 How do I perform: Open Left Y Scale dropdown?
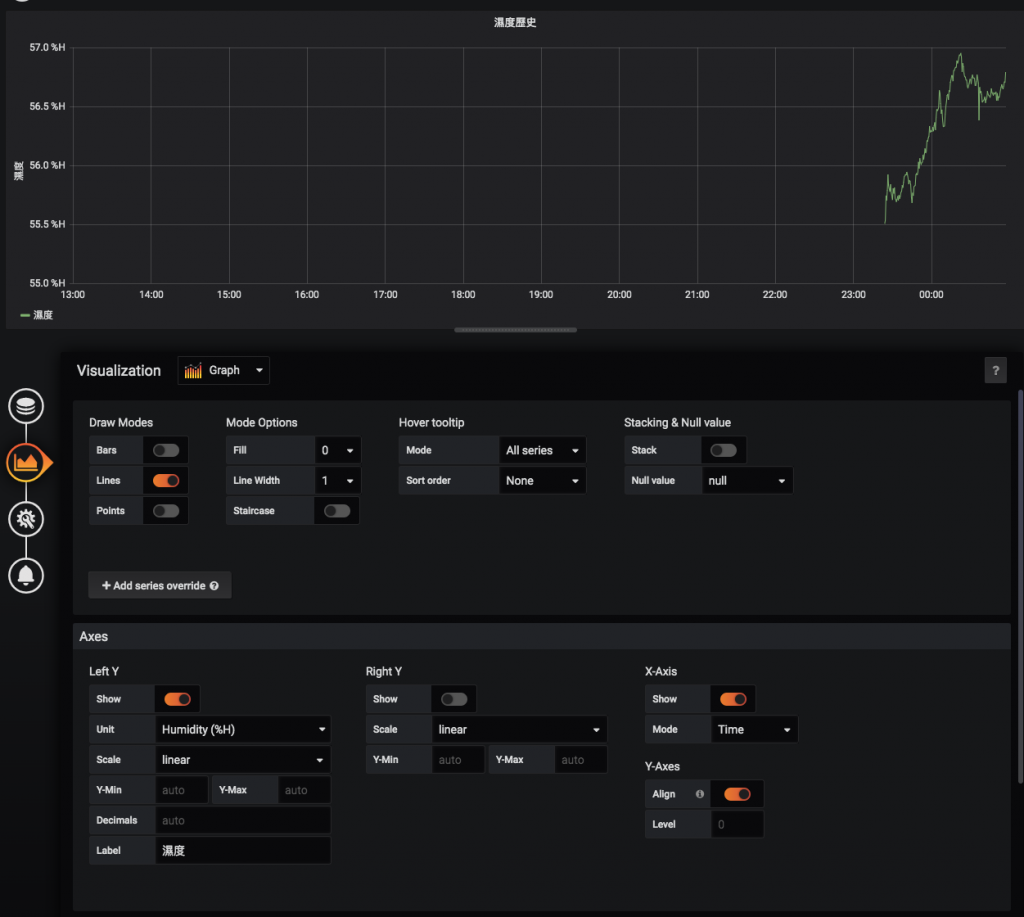243,760
